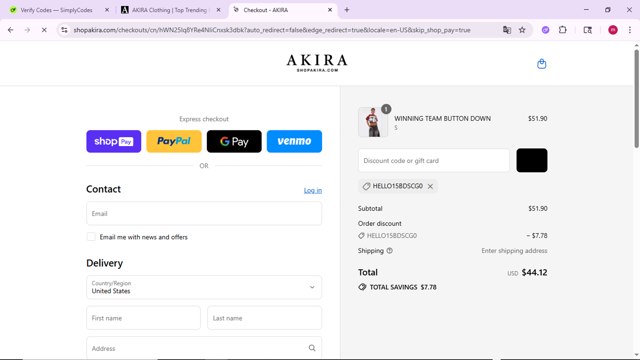Click the First name field
Image resolution: width=640 pixels, height=360 pixels.
[x=143, y=318]
